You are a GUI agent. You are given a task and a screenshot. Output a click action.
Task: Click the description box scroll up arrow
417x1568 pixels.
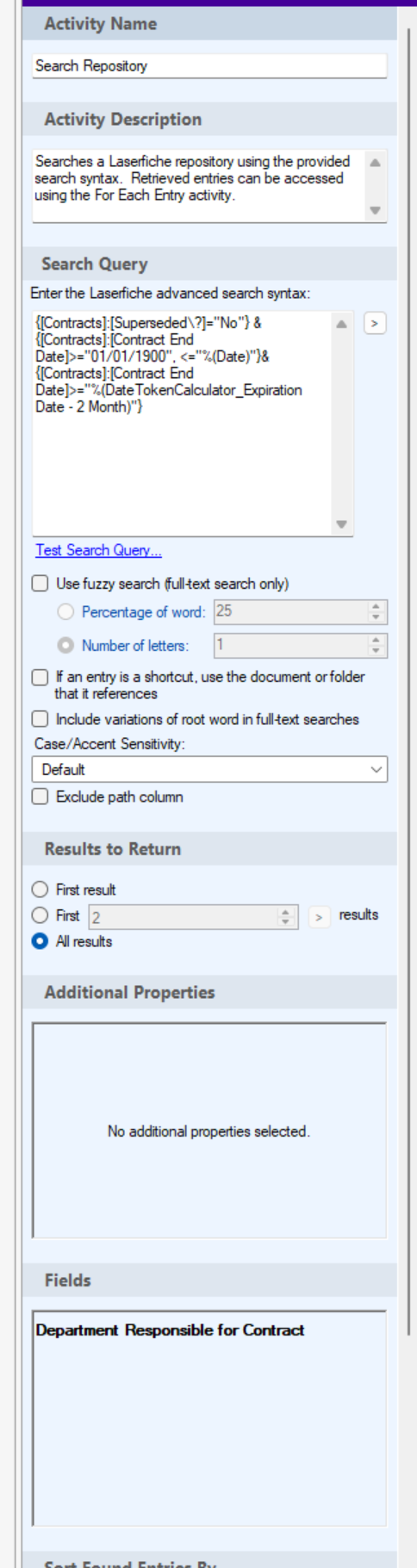(x=375, y=162)
